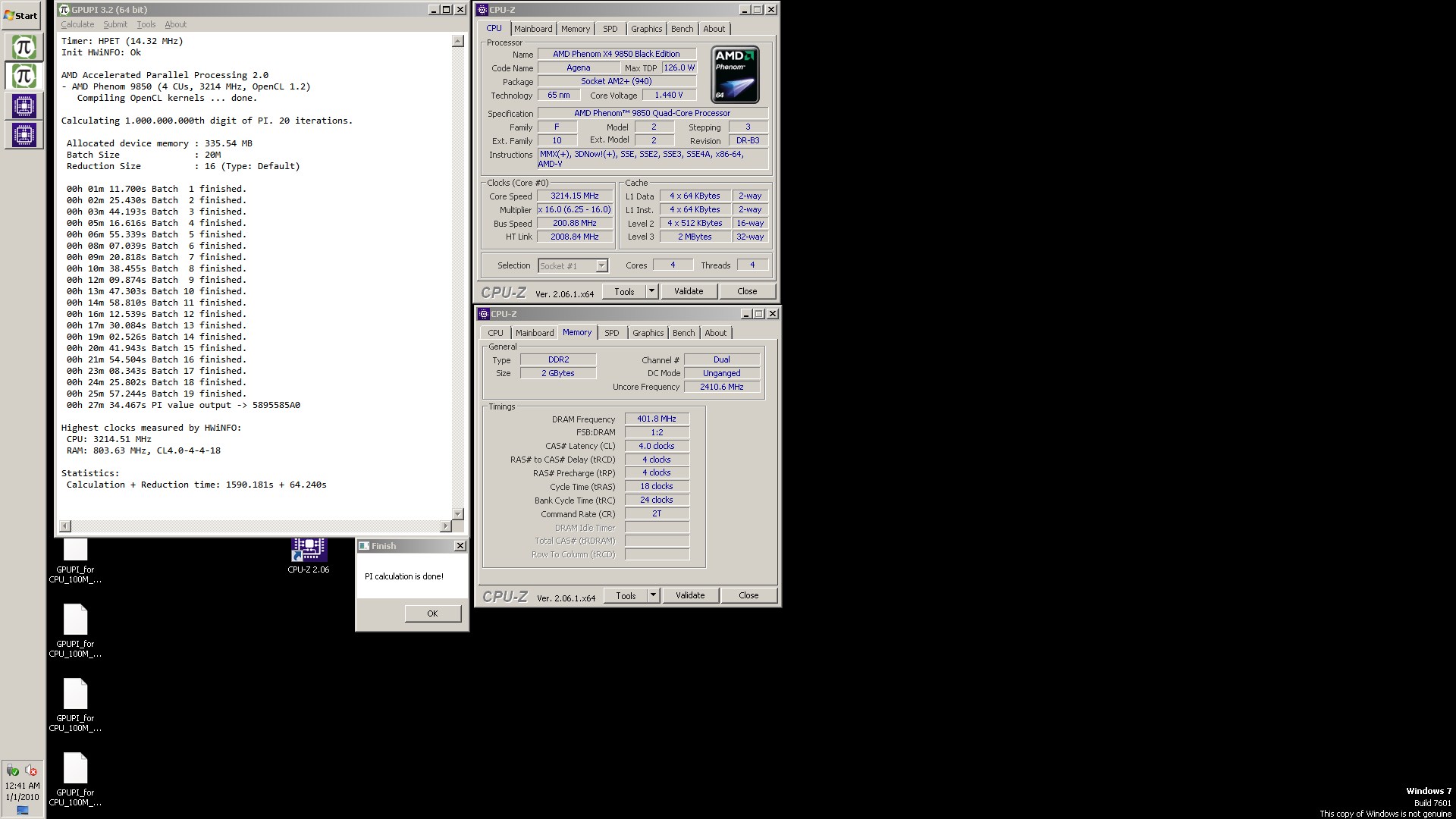Switch to About tab in CPU-Z Memory window
The height and width of the screenshot is (819, 1456).
716,333
